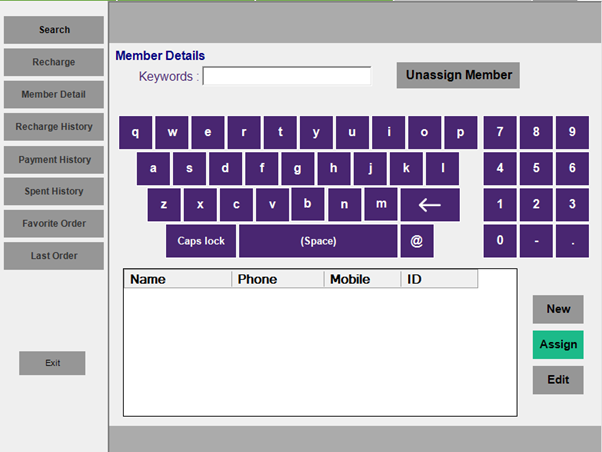Screen dimensions: 602x452
Task: Tap the y key
Action: 316,132
